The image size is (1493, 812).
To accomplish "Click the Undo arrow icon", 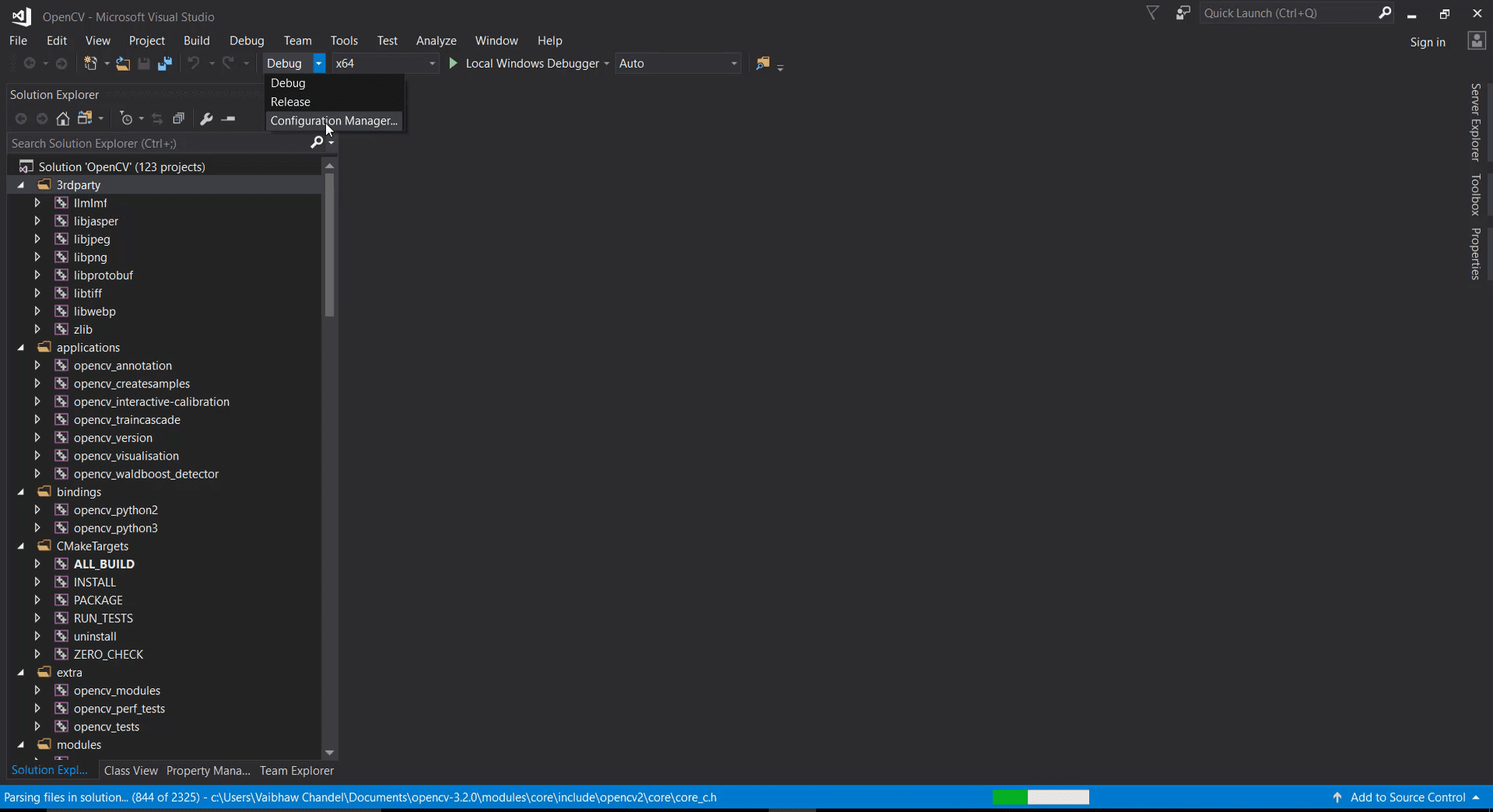I will (194, 63).
